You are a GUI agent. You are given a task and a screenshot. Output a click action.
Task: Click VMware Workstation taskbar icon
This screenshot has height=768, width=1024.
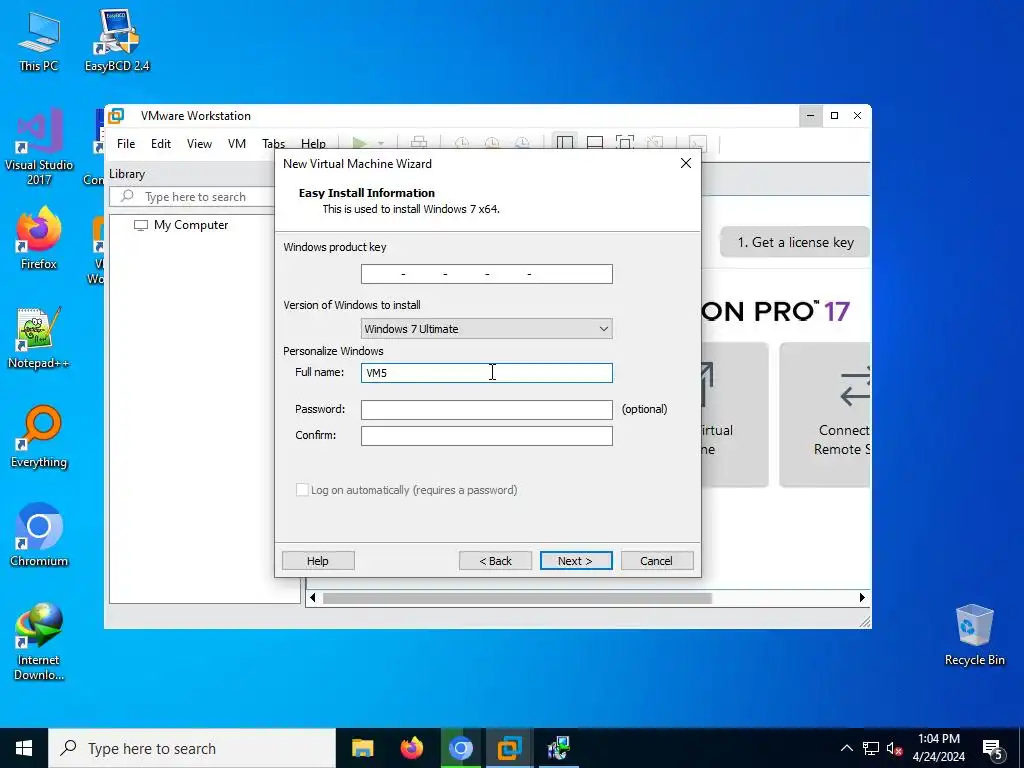[509, 748]
